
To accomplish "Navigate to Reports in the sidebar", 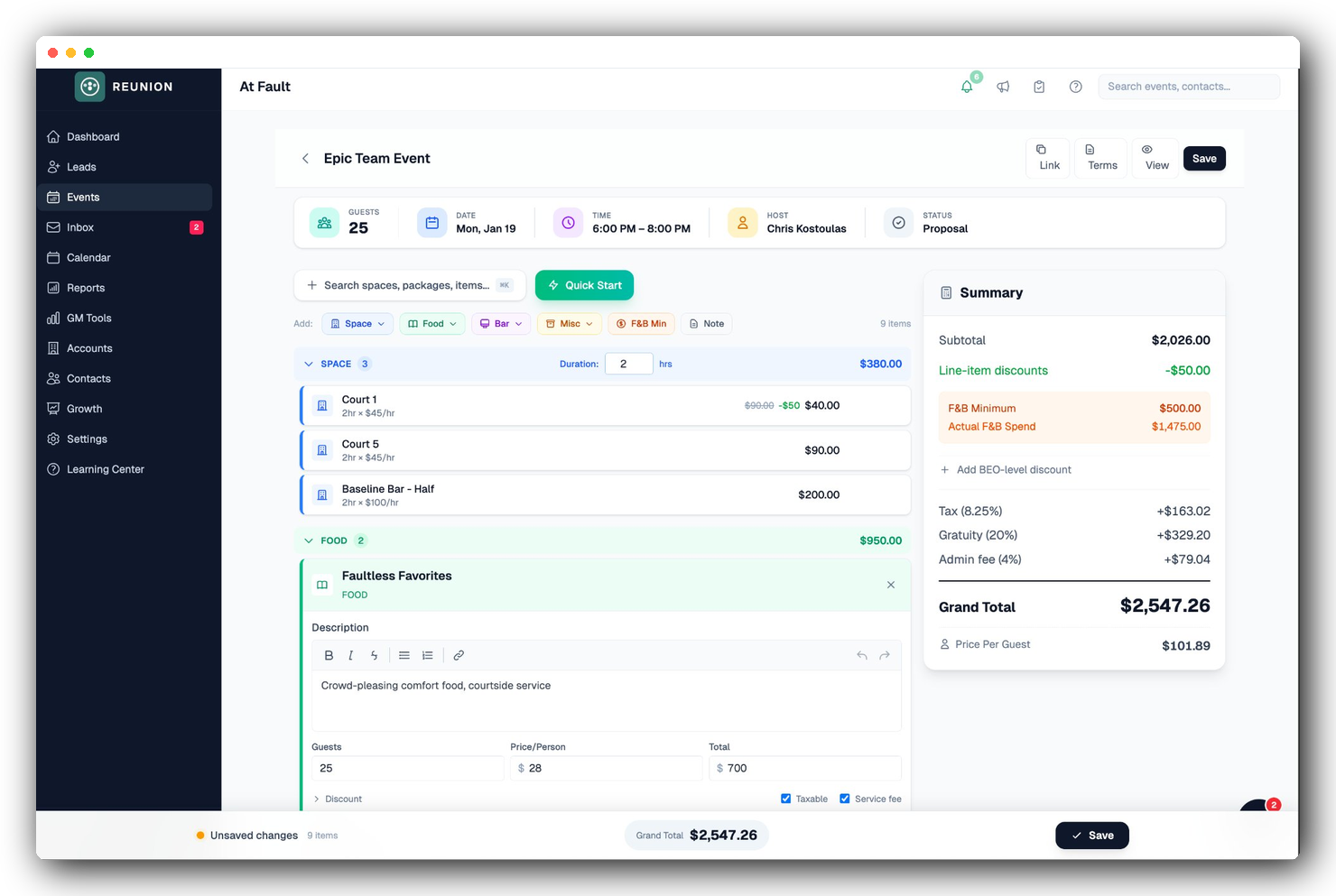I will coord(87,287).
